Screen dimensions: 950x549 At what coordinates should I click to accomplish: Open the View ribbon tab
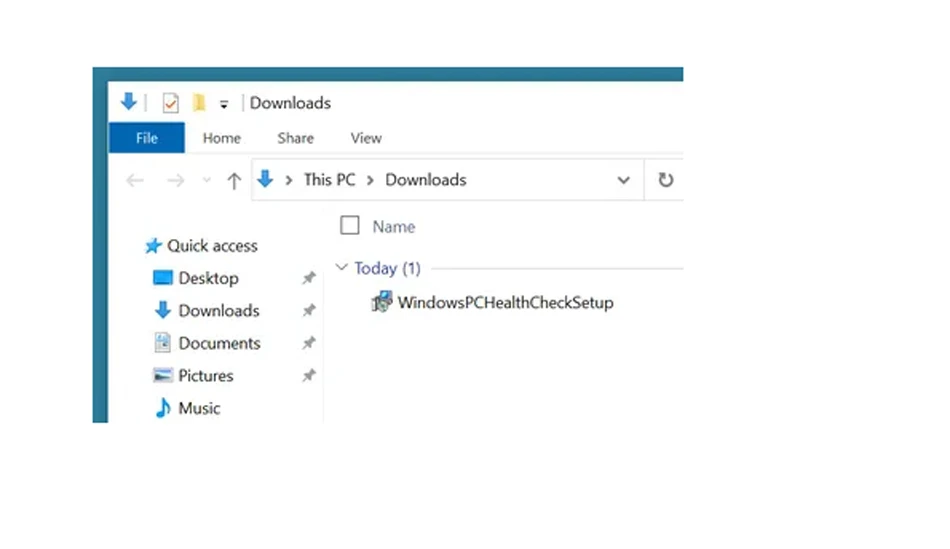click(x=366, y=138)
